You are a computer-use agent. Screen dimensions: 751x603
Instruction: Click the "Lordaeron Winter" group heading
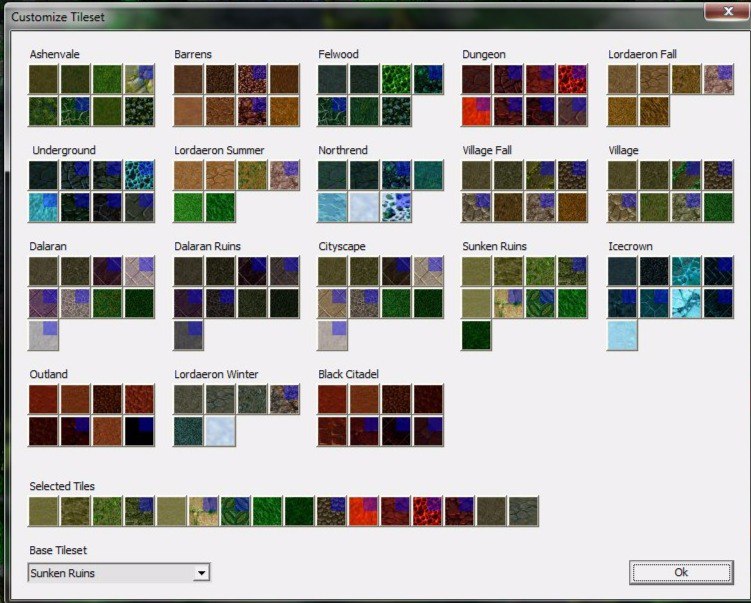[216, 374]
